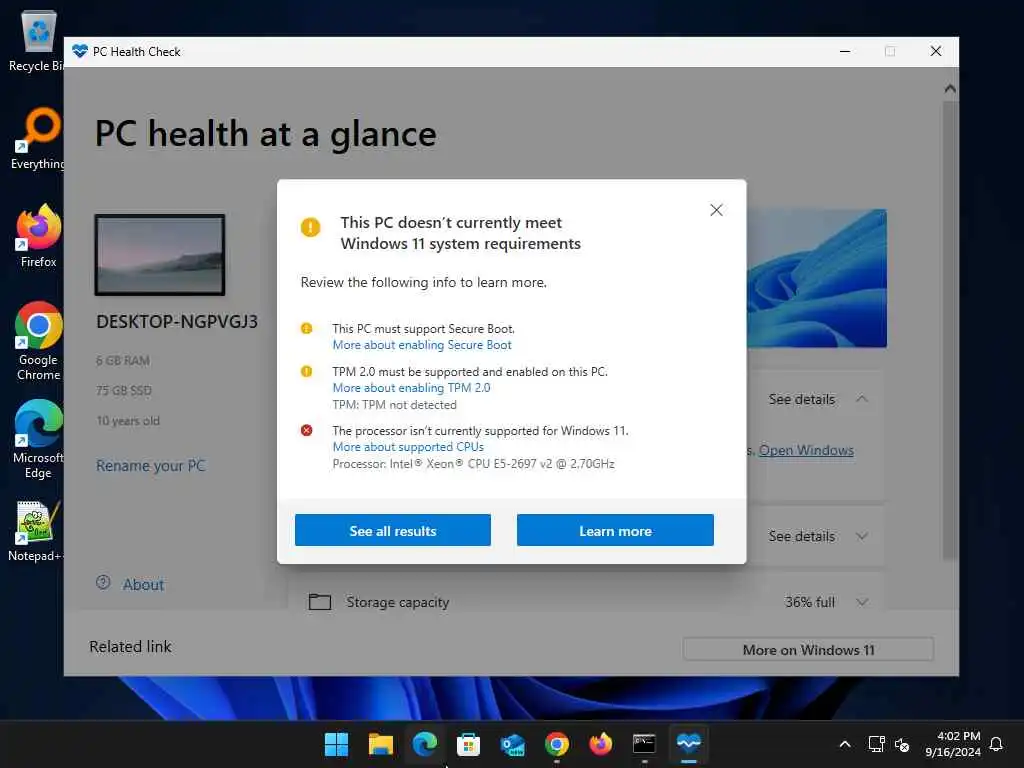Open Outlook from taskbar
The width and height of the screenshot is (1024, 768).
[x=513, y=744]
